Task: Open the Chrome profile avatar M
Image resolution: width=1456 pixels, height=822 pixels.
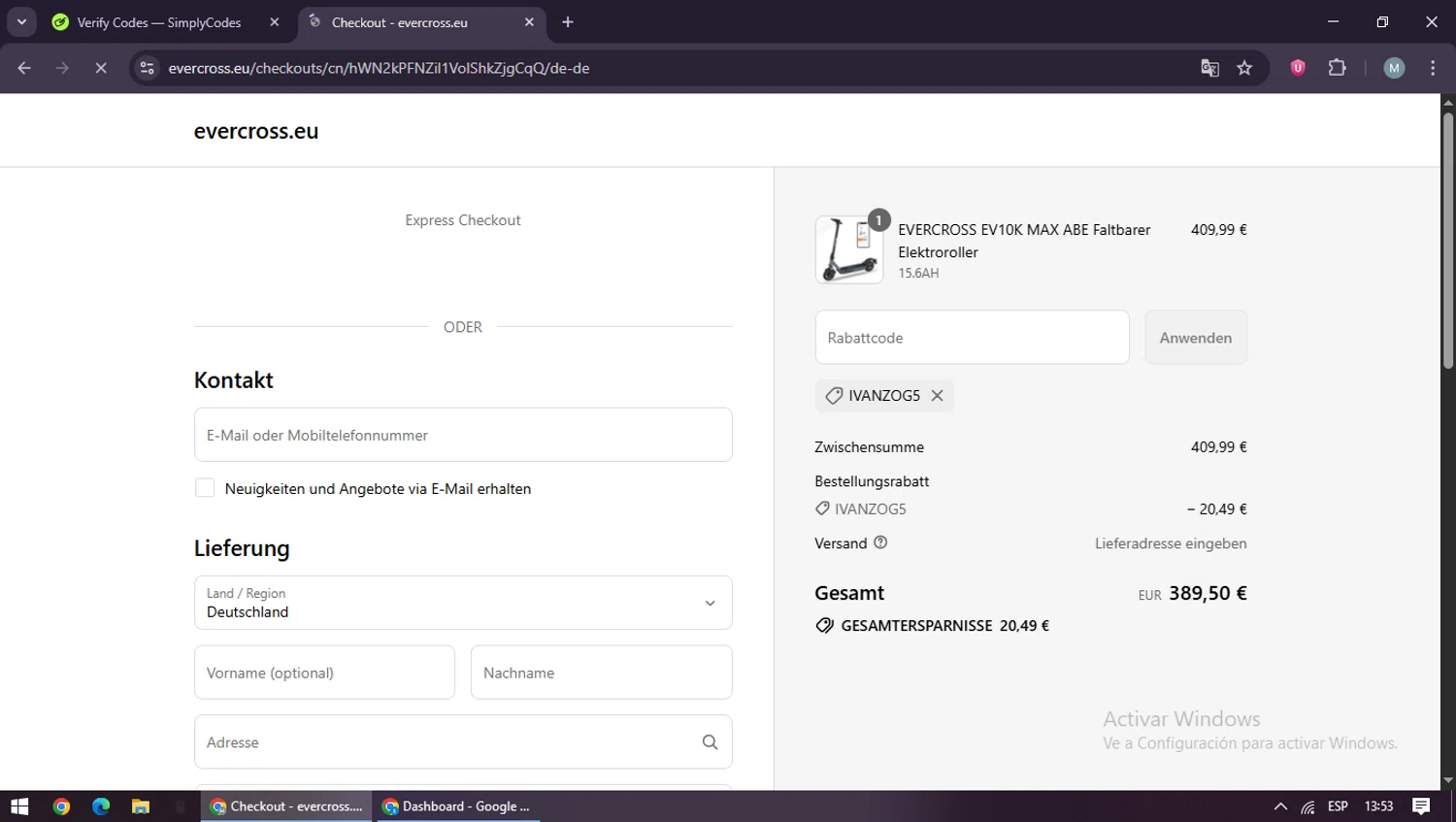Action: [1394, 68]
